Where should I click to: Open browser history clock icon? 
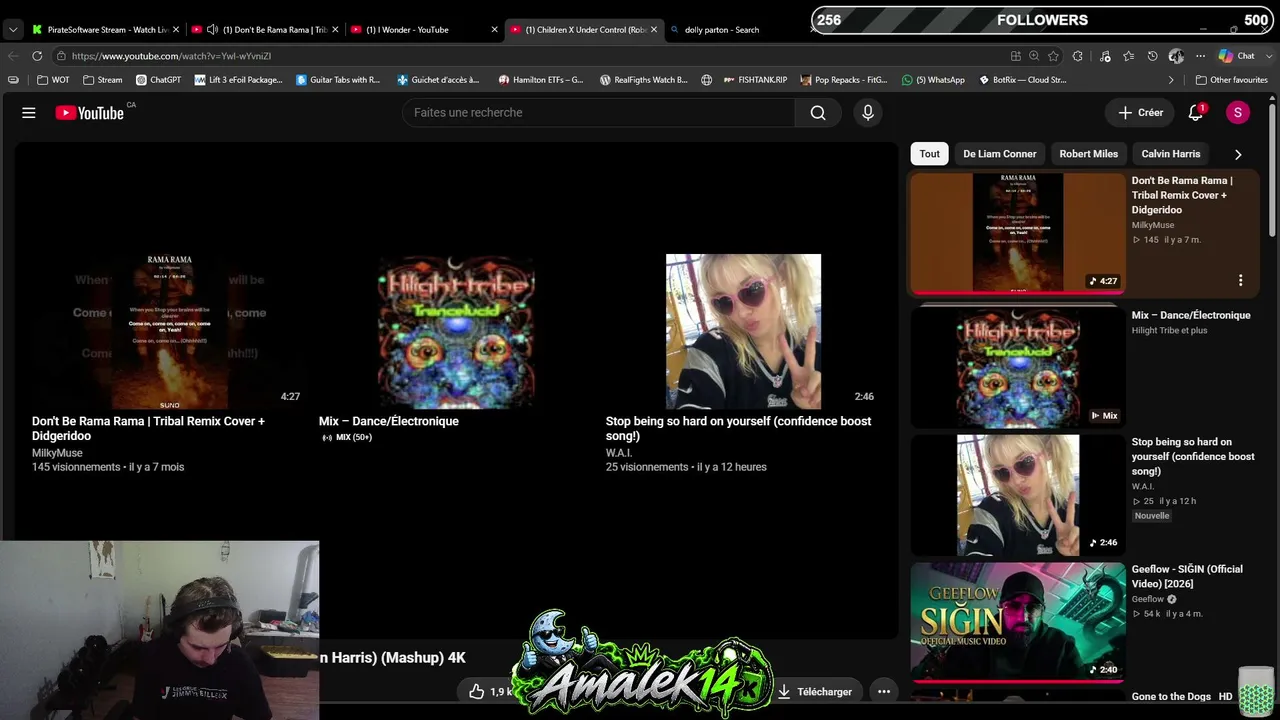click(x=1153, y=56)
